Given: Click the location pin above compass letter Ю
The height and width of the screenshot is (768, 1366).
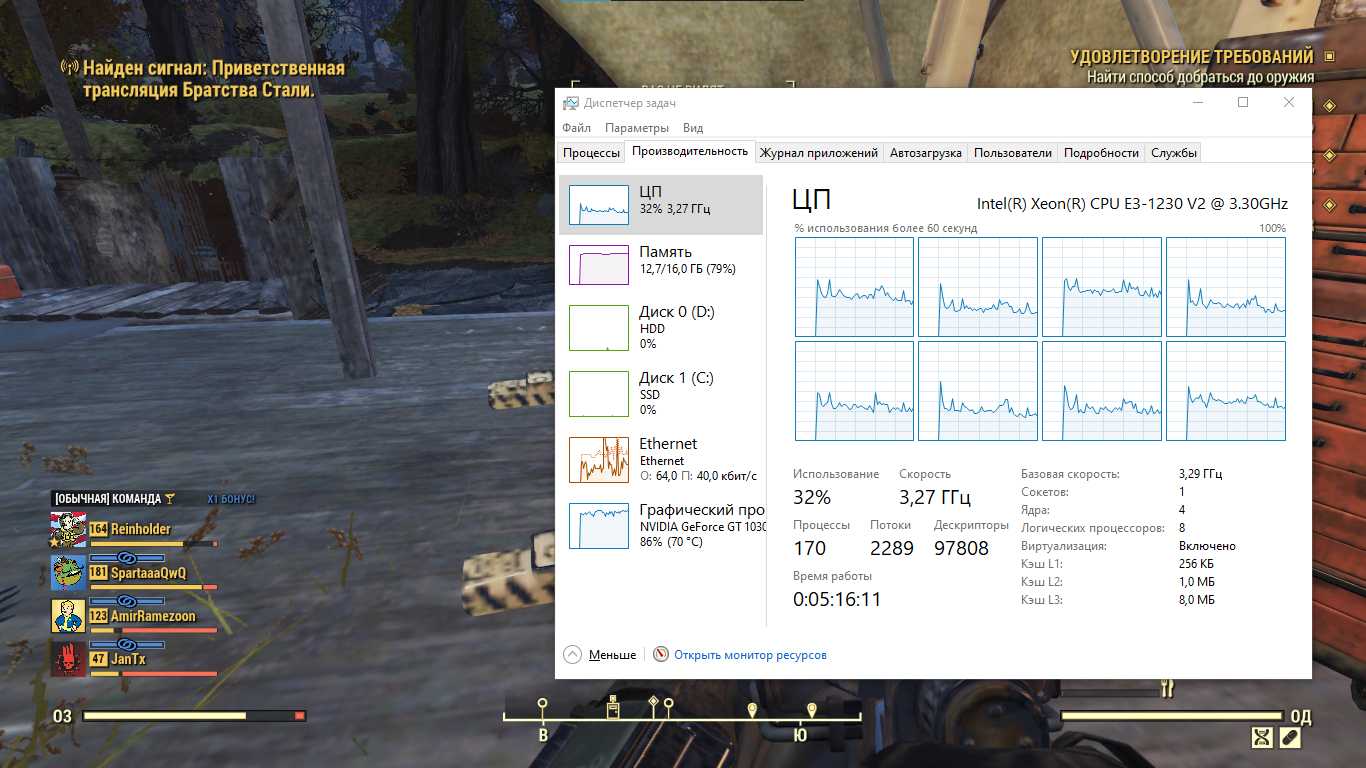Looking at the screenshot, I should pos(811,710).
